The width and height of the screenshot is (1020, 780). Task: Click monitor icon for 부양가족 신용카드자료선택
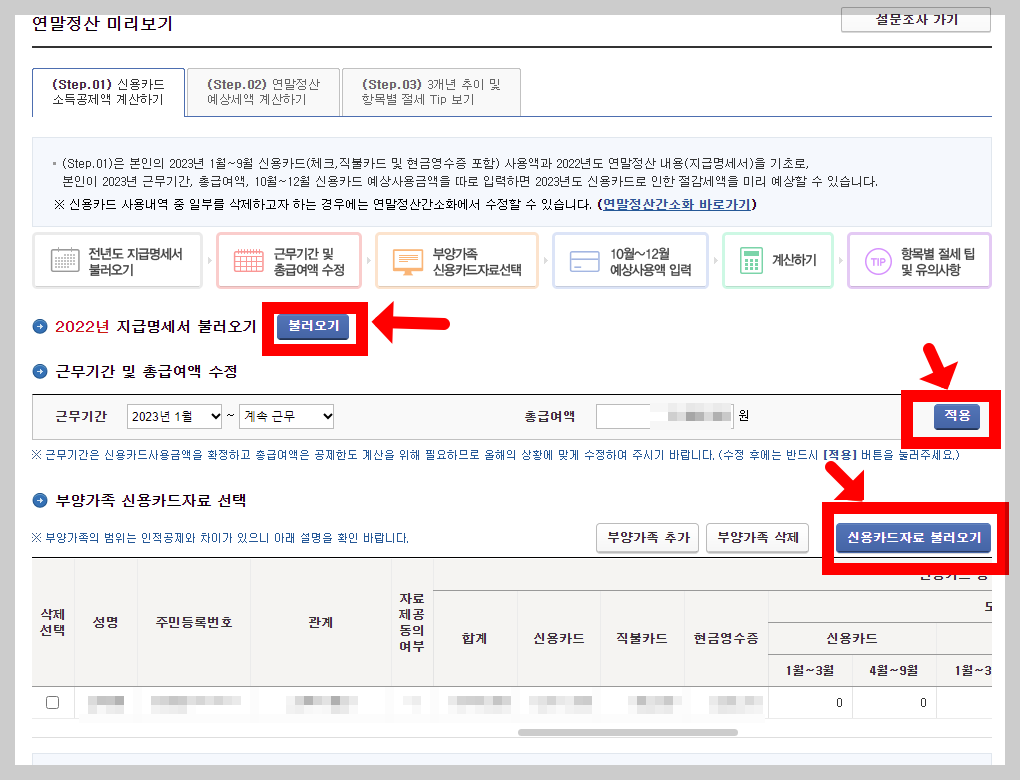(408, 261)
